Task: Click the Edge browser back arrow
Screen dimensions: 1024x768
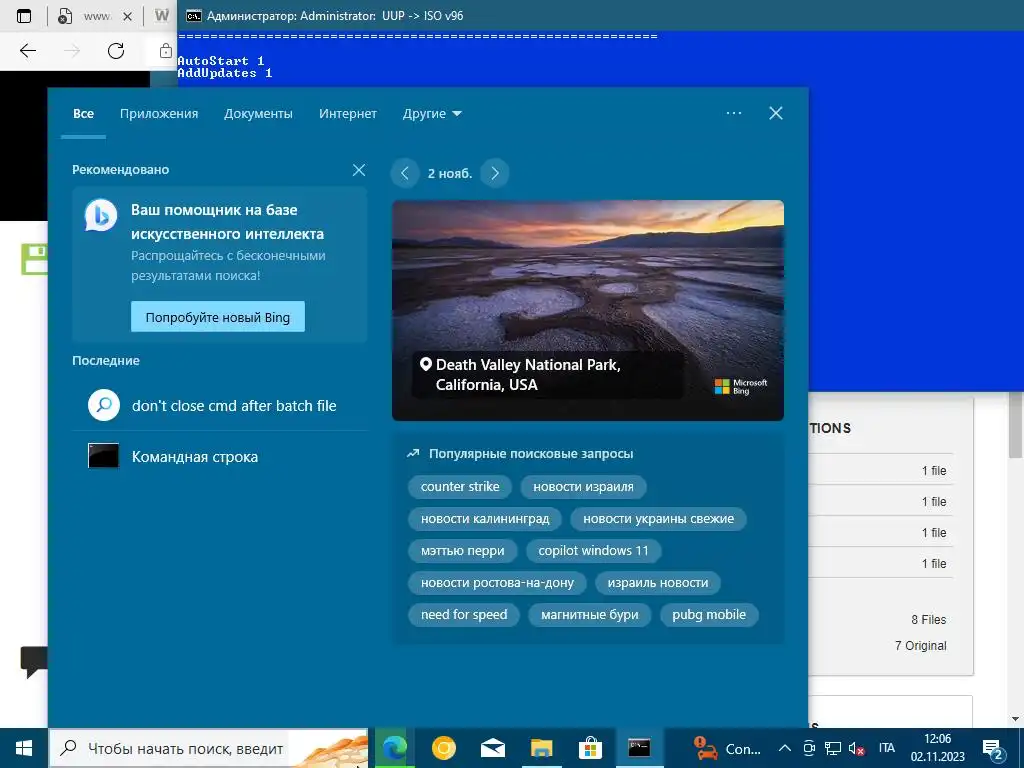Action: 28,50
